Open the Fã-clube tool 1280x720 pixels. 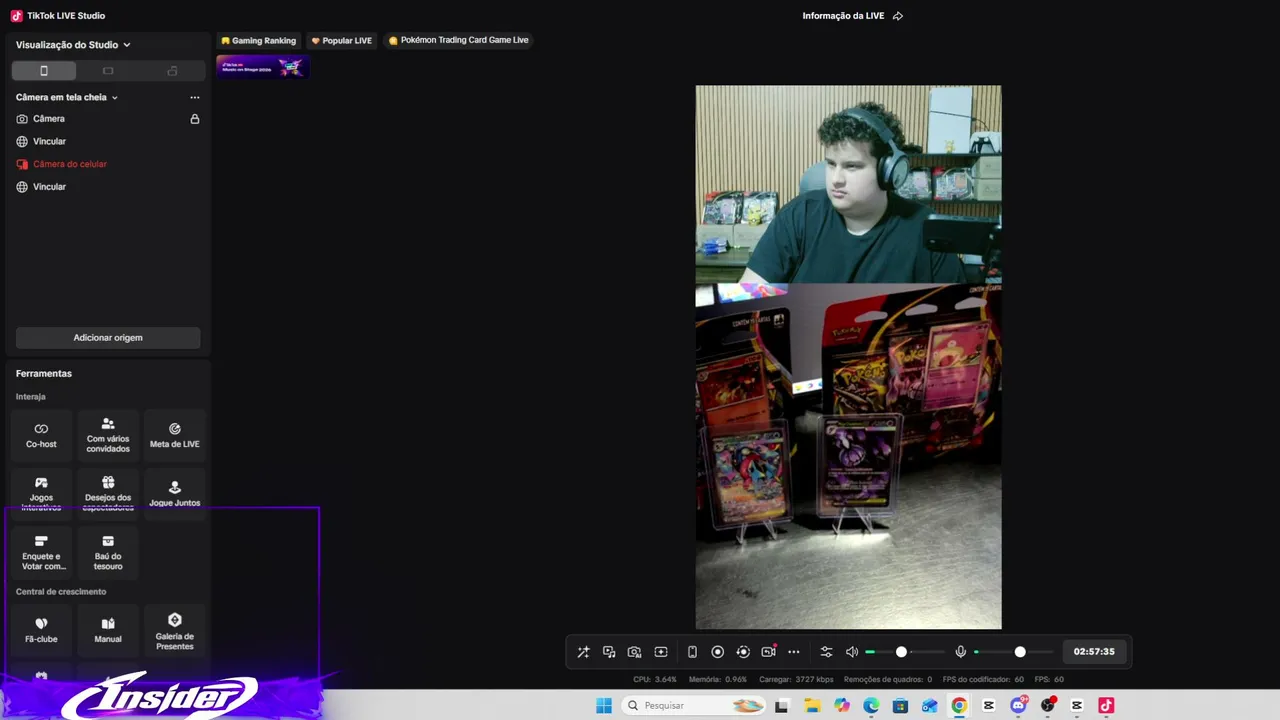[x=41, y=630]
